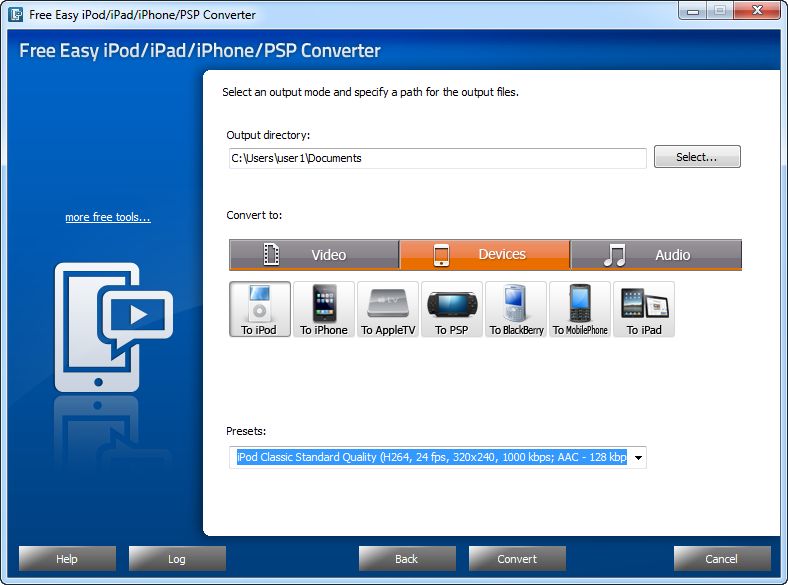Select the To iPad device icon
This screenshot has height=585, width=788.
644,309
